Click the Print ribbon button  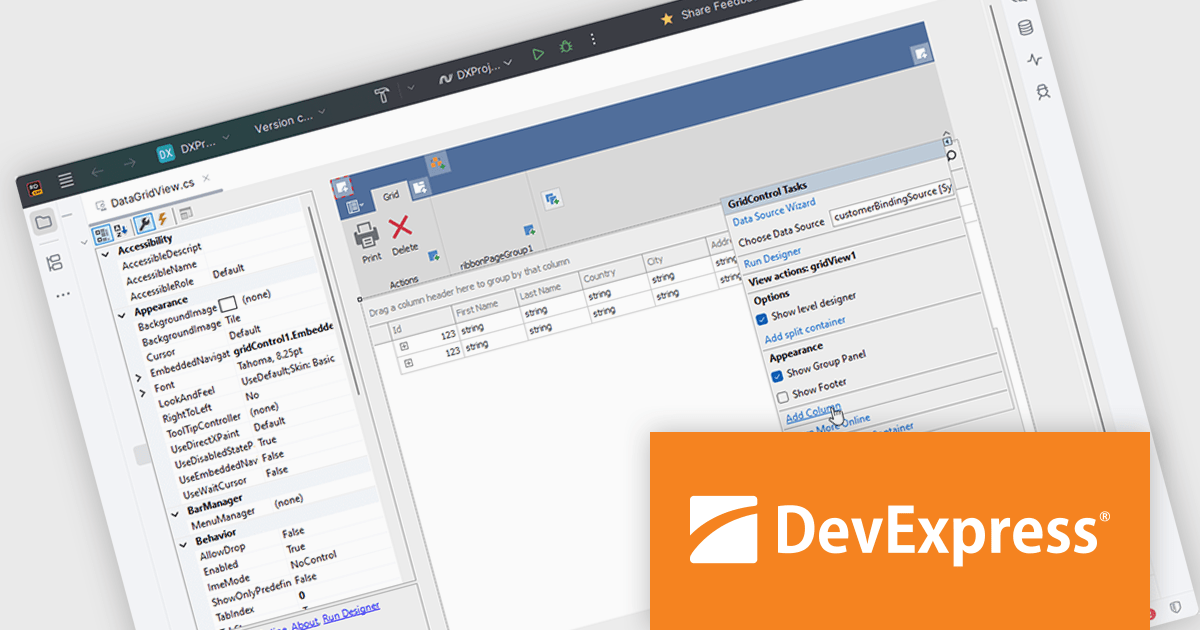point(368,241)
